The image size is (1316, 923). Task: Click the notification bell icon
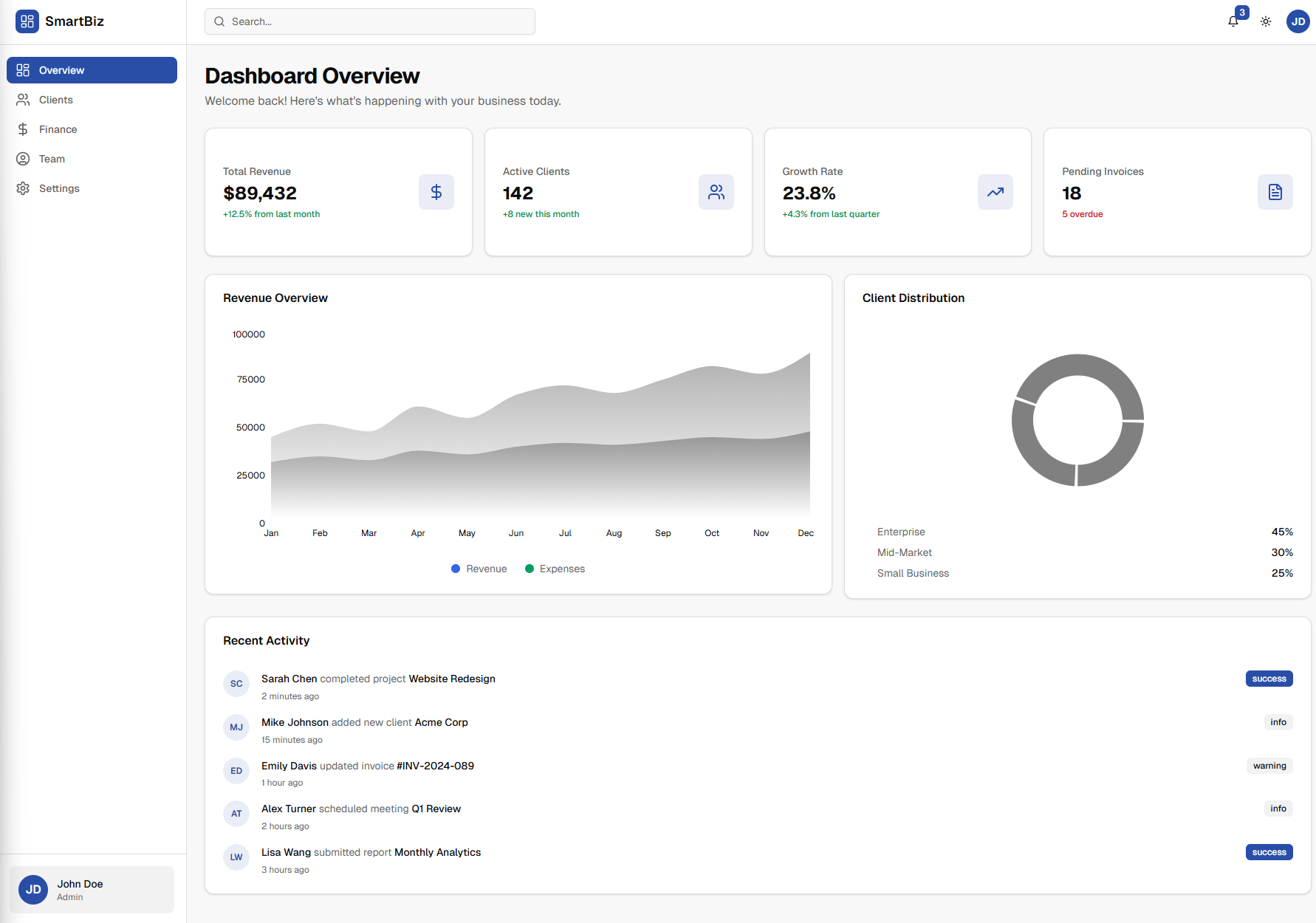pos(1233,21)
